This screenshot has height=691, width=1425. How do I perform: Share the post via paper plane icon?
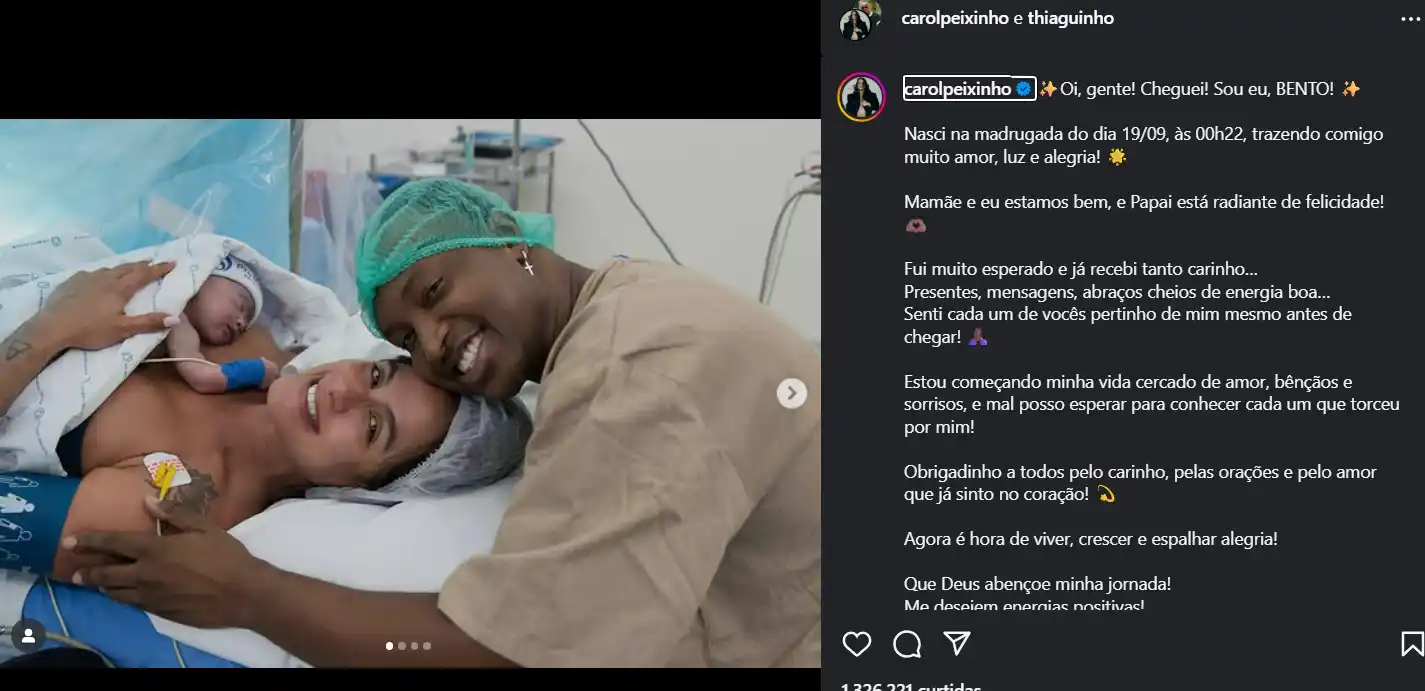(x=957, y=643)
